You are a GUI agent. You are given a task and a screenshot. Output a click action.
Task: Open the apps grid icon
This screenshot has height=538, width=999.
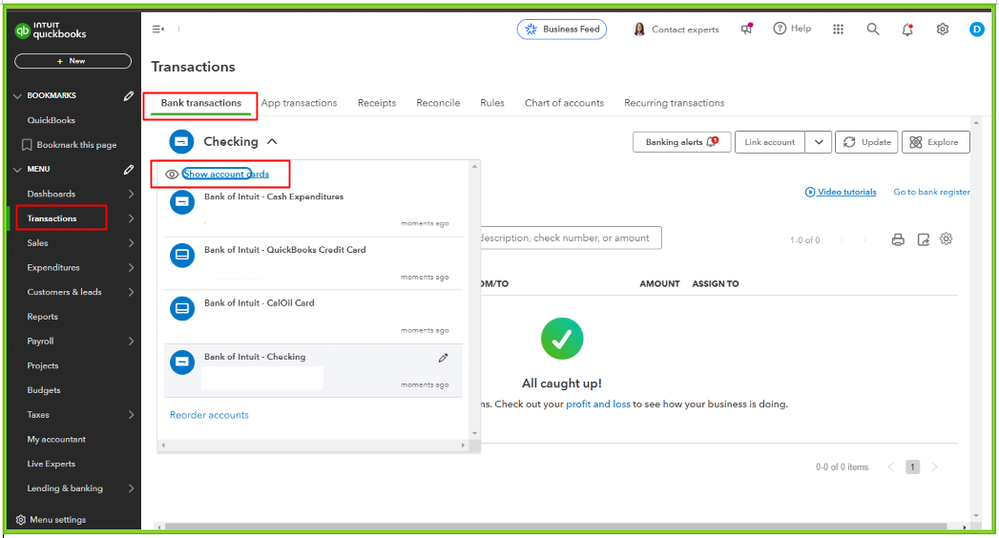coord(838,29)
